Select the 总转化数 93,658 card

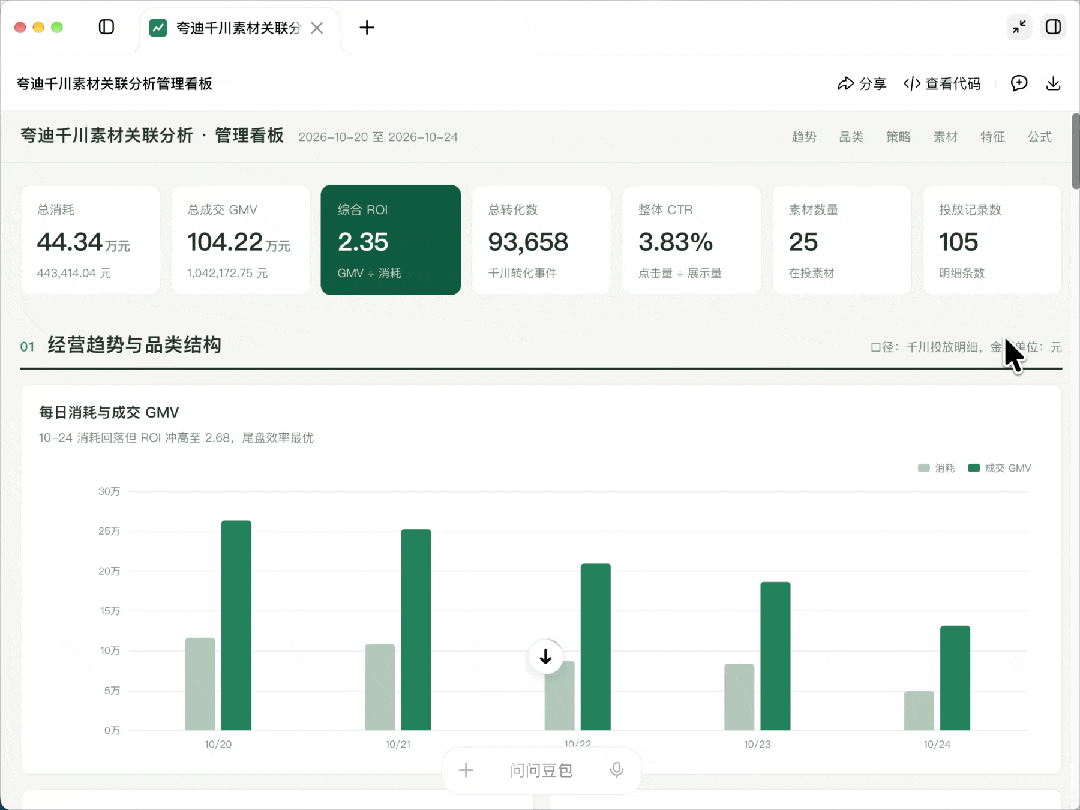pyautogui.click(x=541, y=240)
